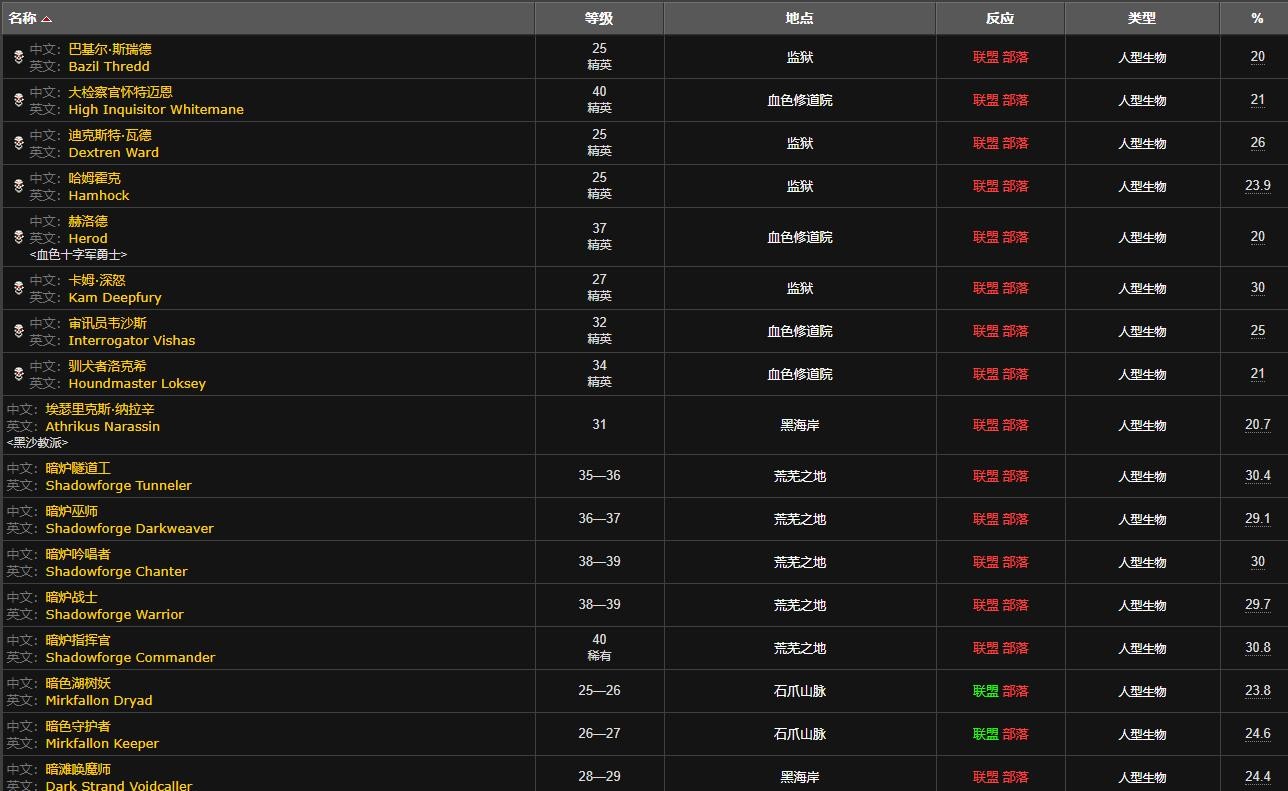Open the Athrikus Narassin NPC link
Viewport: 1288px width, 791px height.
(102, 427)
